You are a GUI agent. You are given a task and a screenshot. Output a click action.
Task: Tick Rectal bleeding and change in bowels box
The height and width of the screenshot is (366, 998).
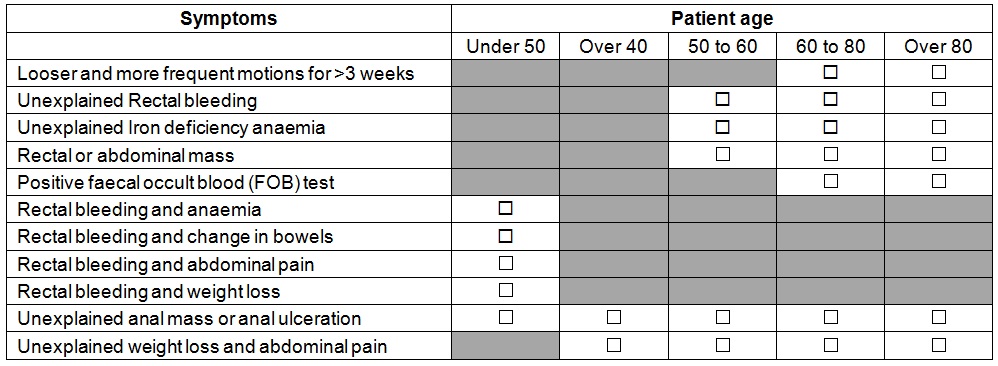(505, 236)
